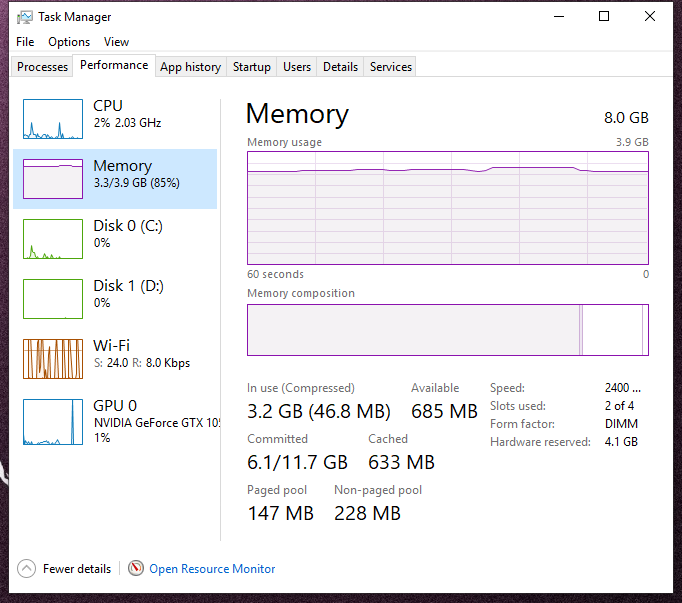
Task: Switch to the App history tab
Action: [190, 67]
